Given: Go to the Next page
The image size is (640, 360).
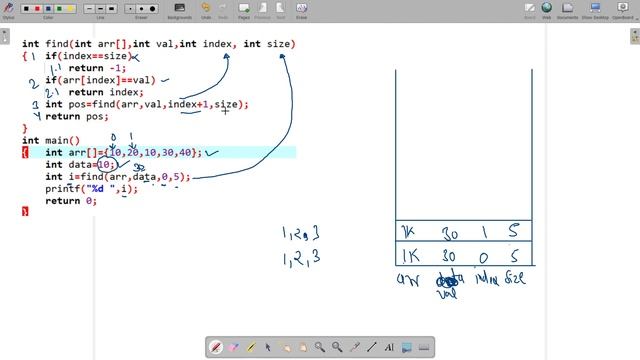Looking at the screenshot, I should point(280,10).
